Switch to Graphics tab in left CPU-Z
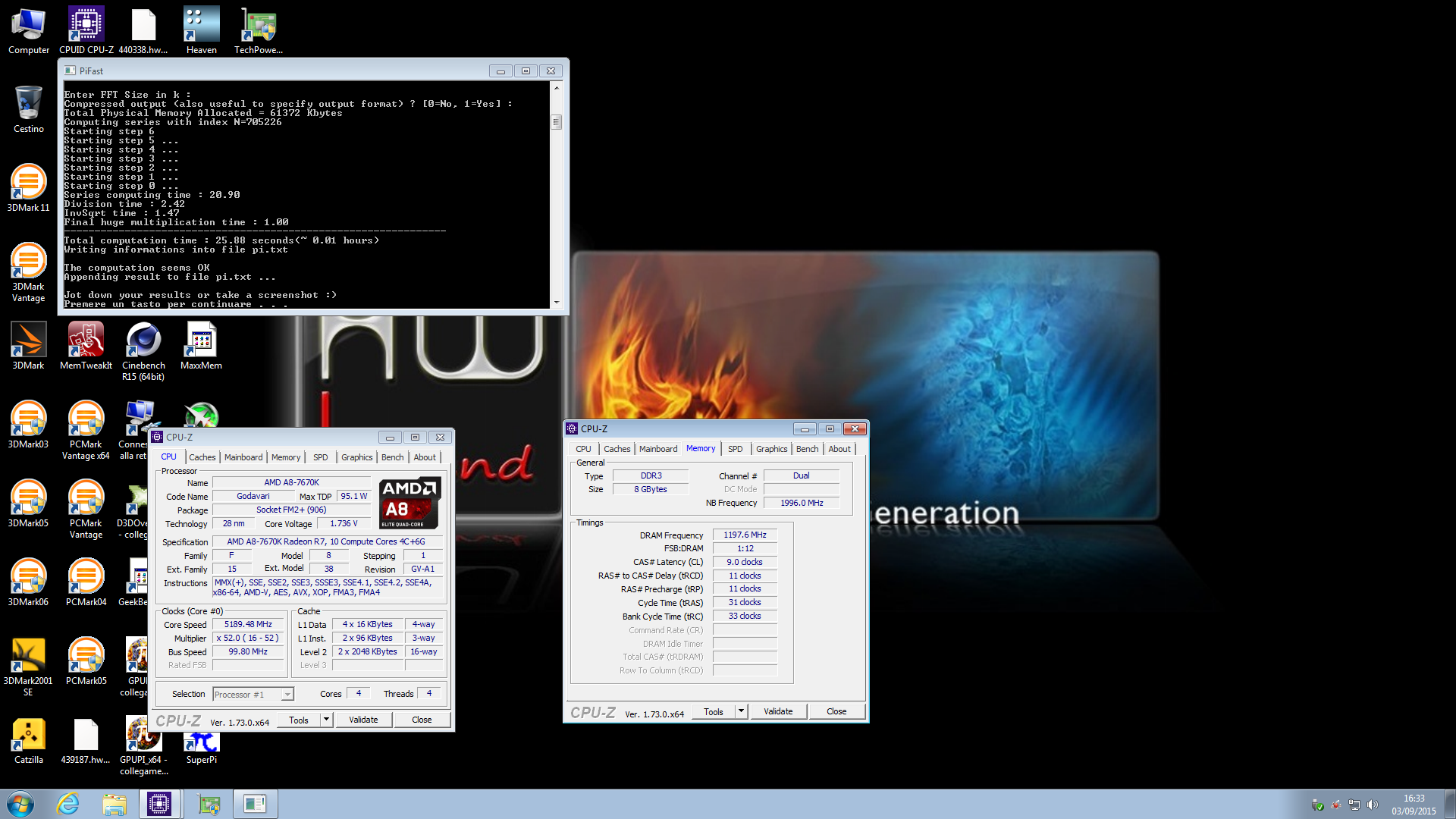1456x819 pixels. coord(356,457)
